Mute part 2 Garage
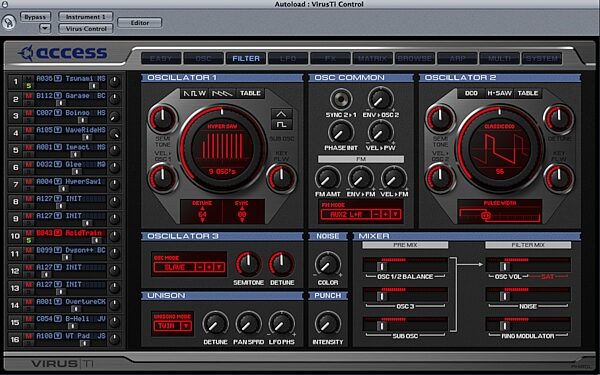The height and width of the screenshot is (375, 600). pyautogui.click(x=28, y=96)
